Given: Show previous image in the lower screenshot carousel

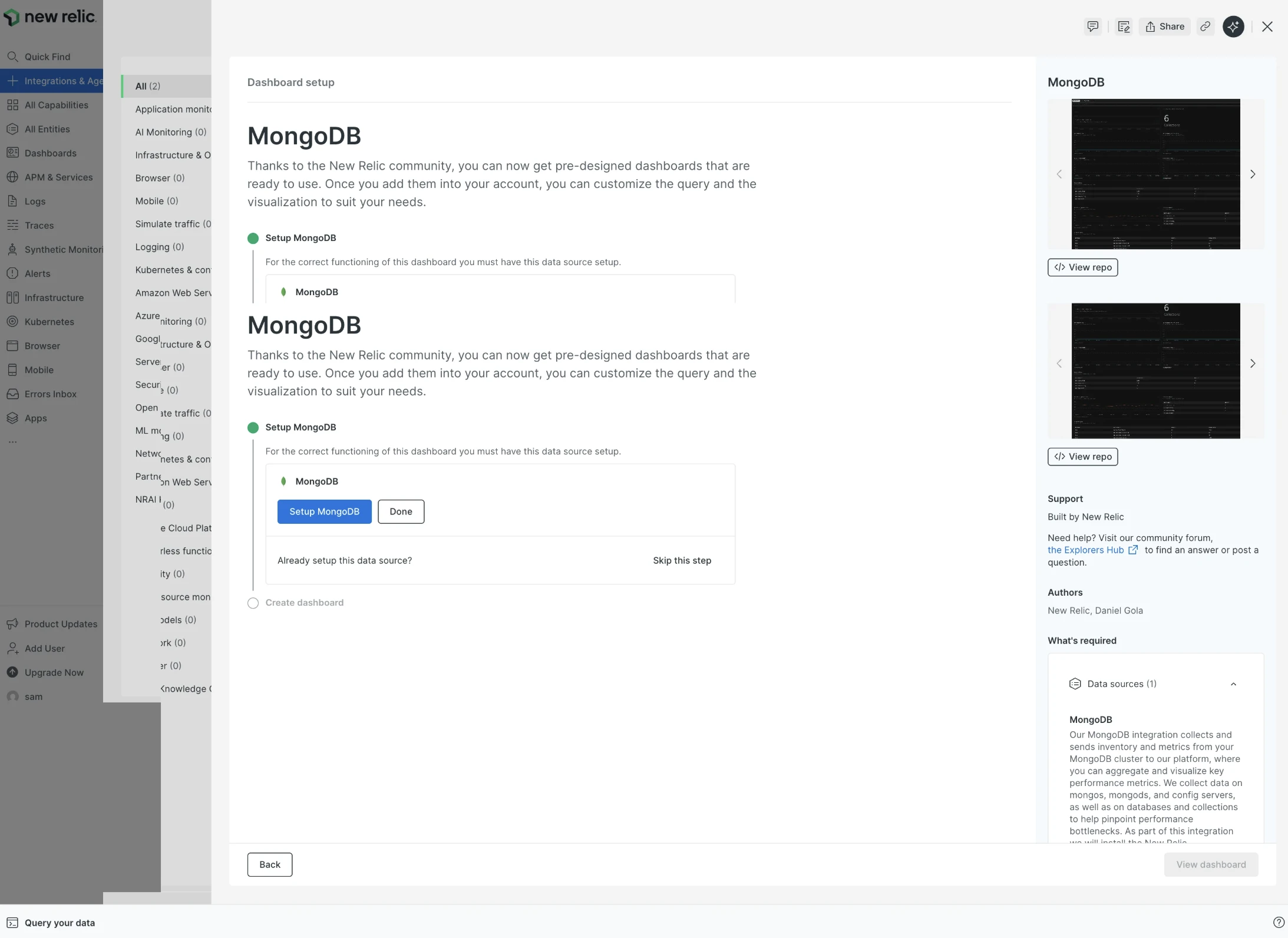Looking at the screenshot, I should point(1059,364).
